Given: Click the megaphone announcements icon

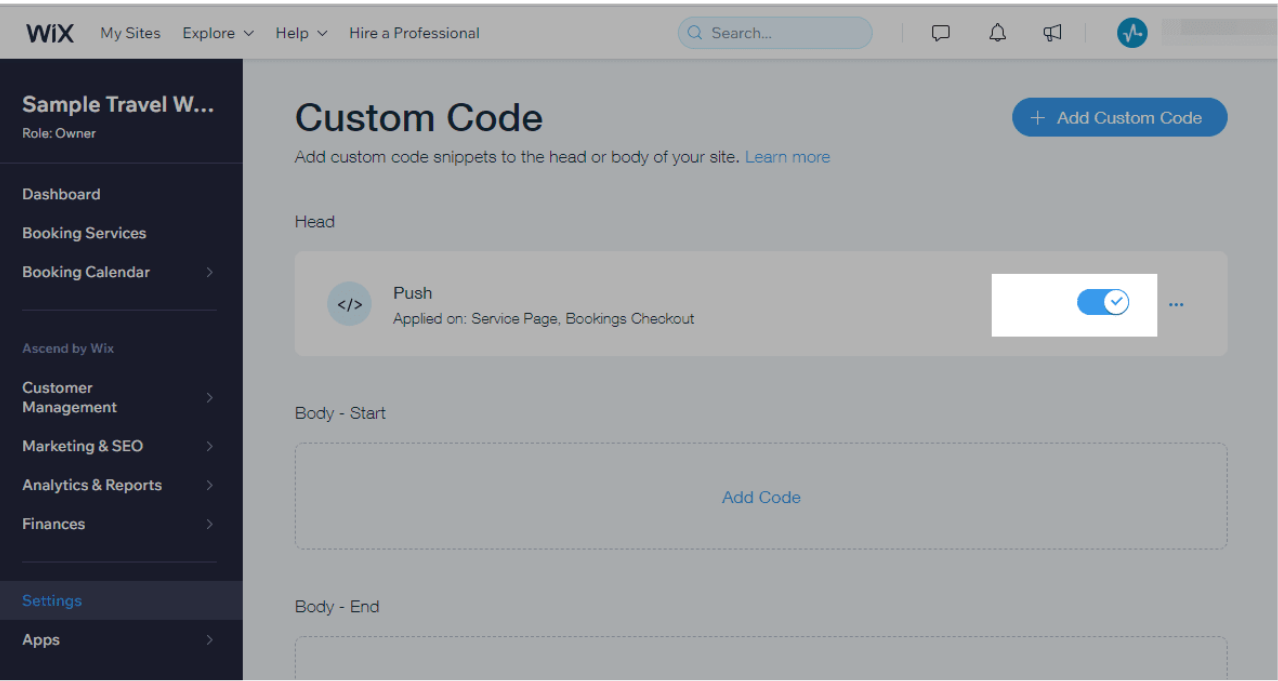Looking at the screenshot, I should pyautogui.click(x=1052, y=33).
